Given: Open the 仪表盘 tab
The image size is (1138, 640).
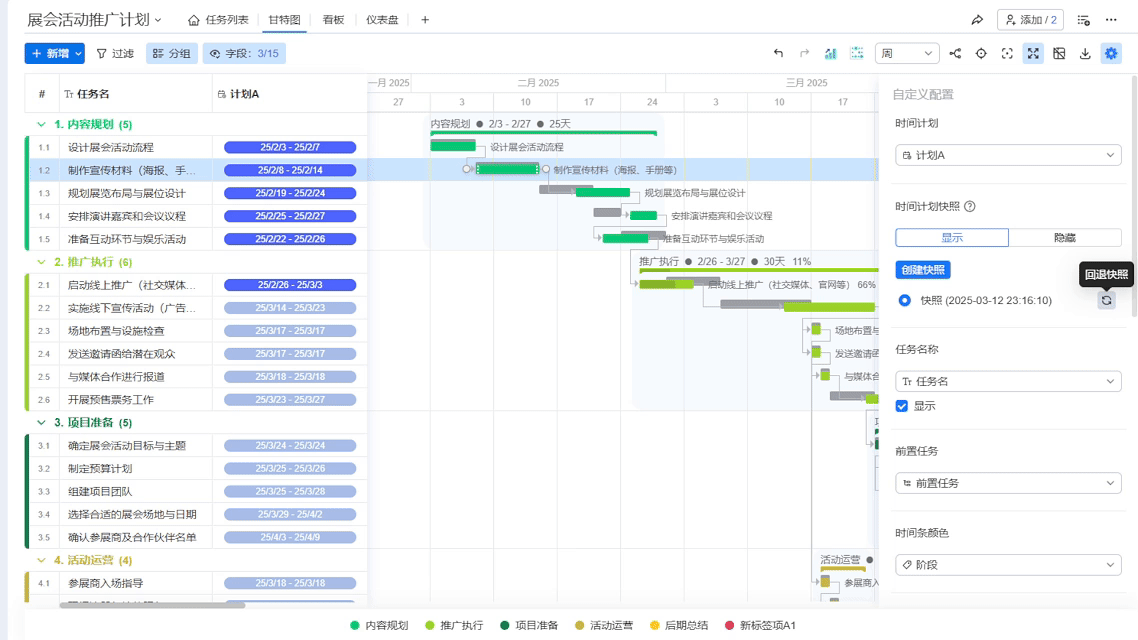Looking at the screenshot, I should 381,20.
